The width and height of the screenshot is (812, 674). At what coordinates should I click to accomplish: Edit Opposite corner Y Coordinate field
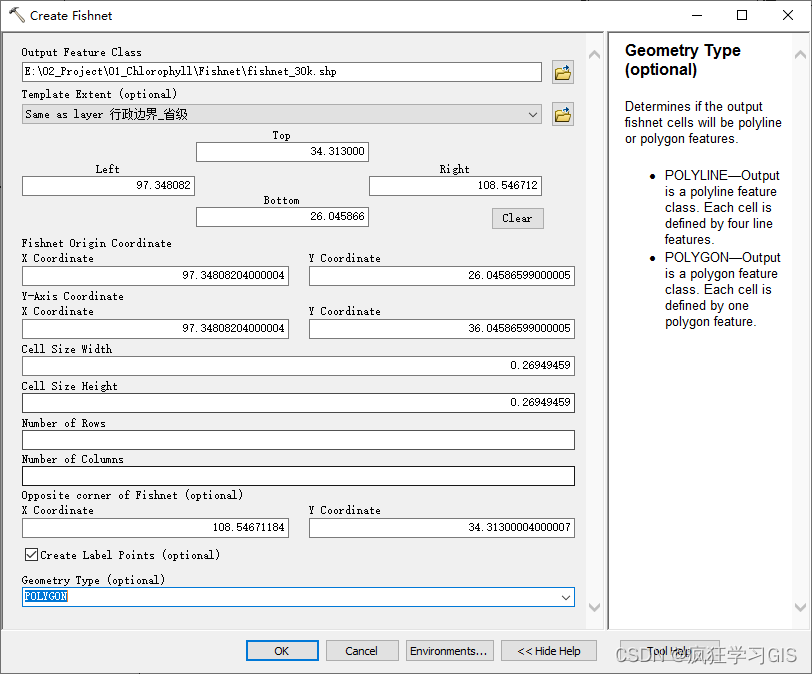(442, 528)
